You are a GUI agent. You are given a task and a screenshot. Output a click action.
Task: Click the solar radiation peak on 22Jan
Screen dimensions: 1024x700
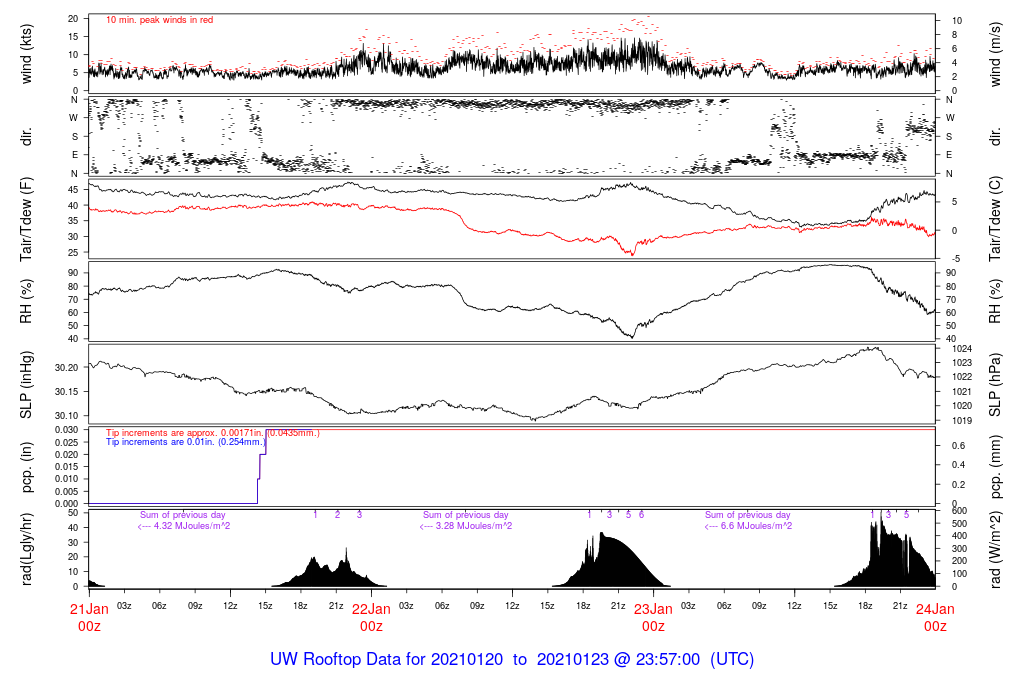click(x=602, y=534)
